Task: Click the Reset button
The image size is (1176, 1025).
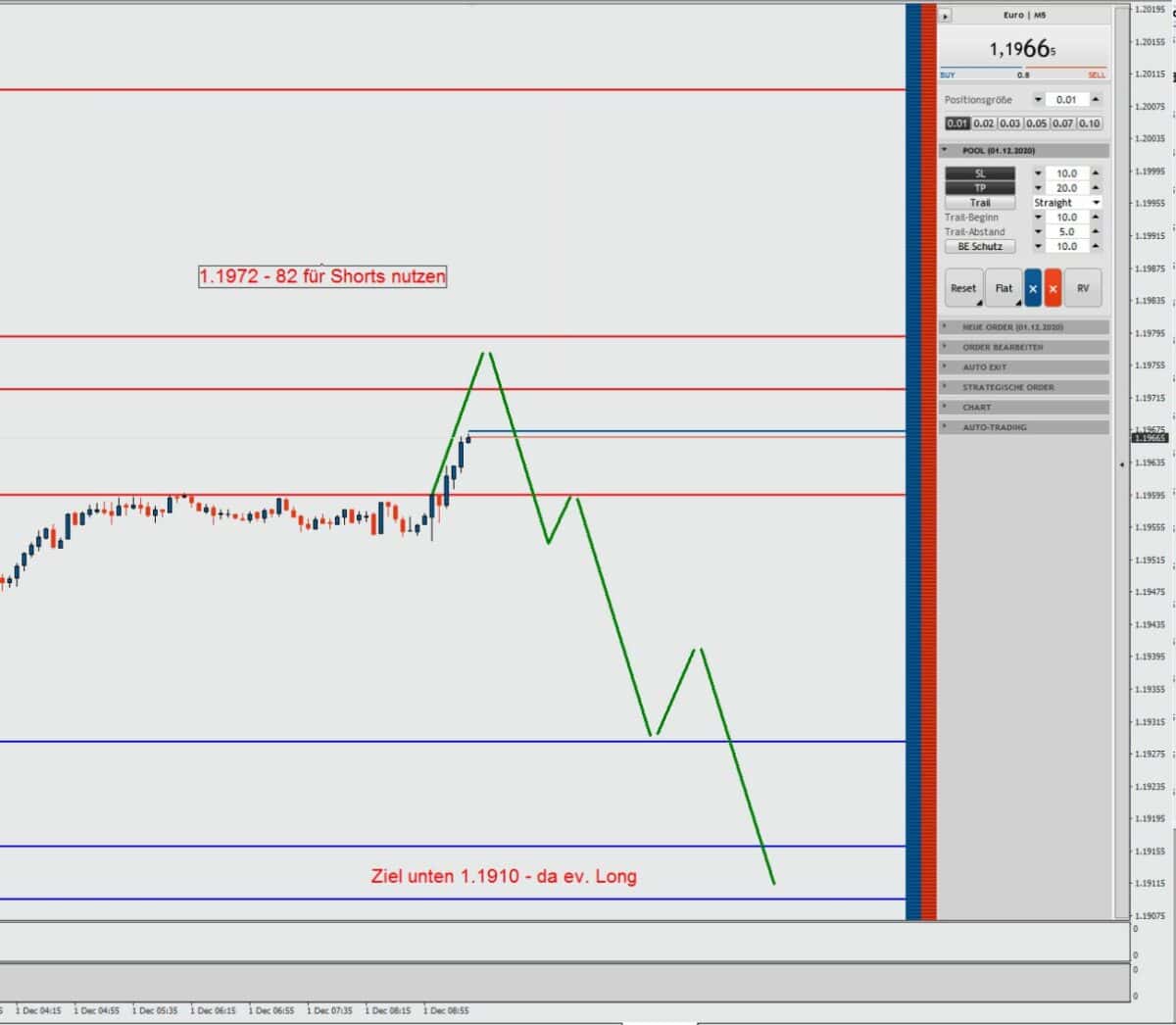Action: coord(962,288)
